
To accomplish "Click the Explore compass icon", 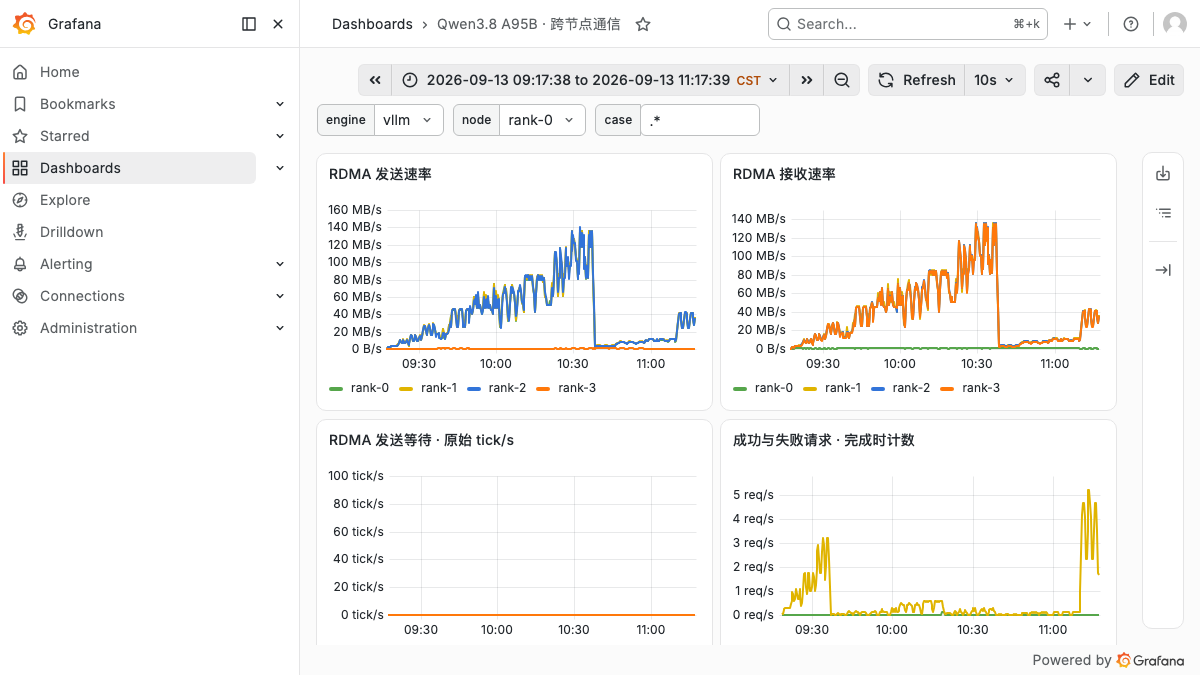I will [x=20, y=200].
